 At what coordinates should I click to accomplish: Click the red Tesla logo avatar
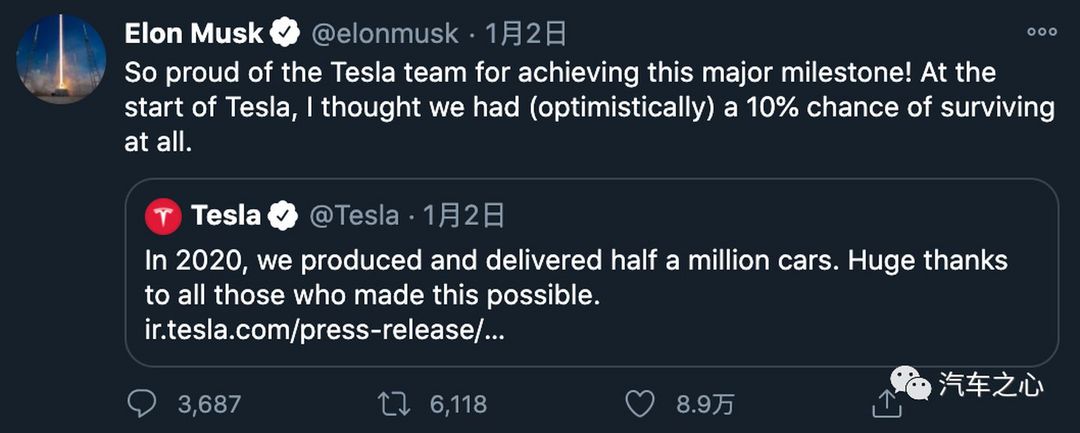point(163,217)
